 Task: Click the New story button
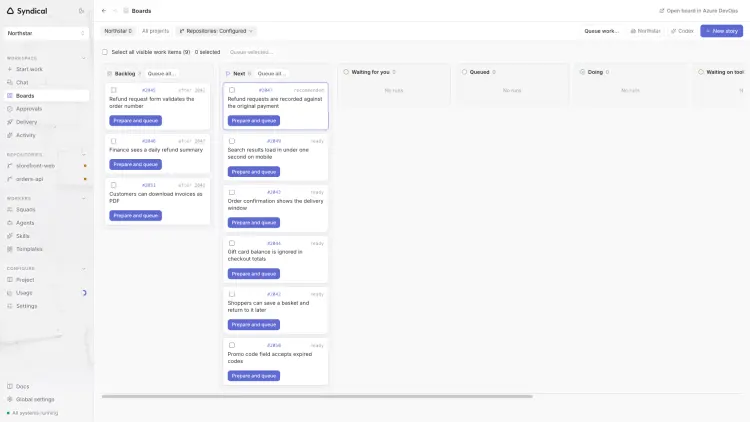coord(721,31)
